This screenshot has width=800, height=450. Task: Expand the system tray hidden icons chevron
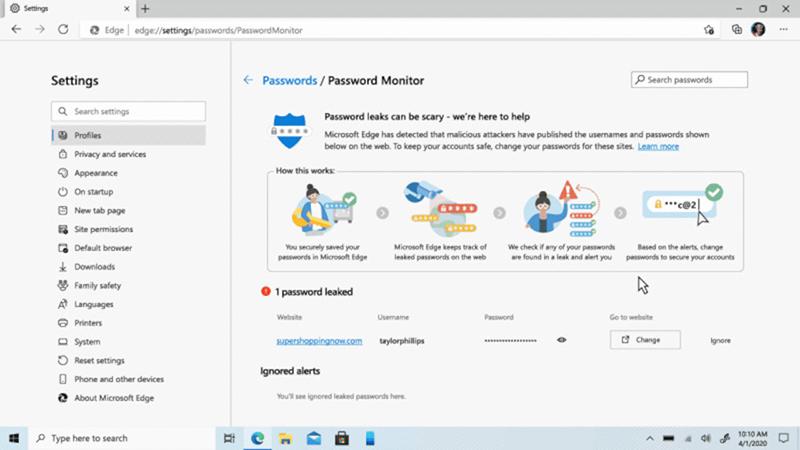[651, 438]
